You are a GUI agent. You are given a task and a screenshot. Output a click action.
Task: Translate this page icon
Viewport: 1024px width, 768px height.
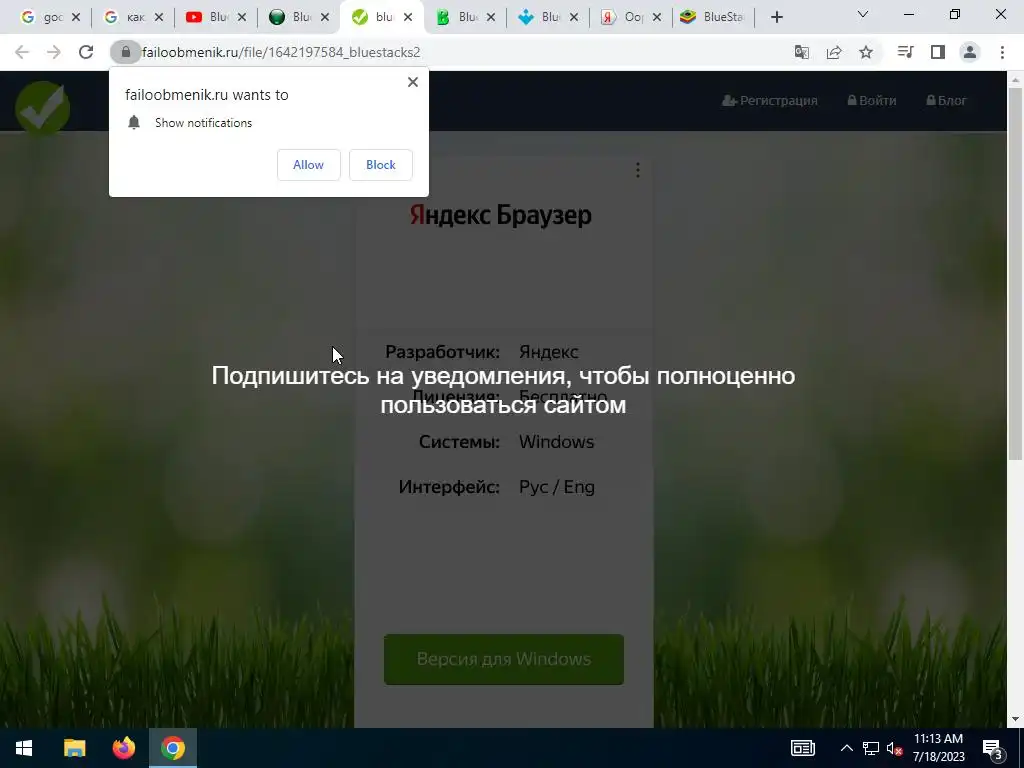(801, 52)
